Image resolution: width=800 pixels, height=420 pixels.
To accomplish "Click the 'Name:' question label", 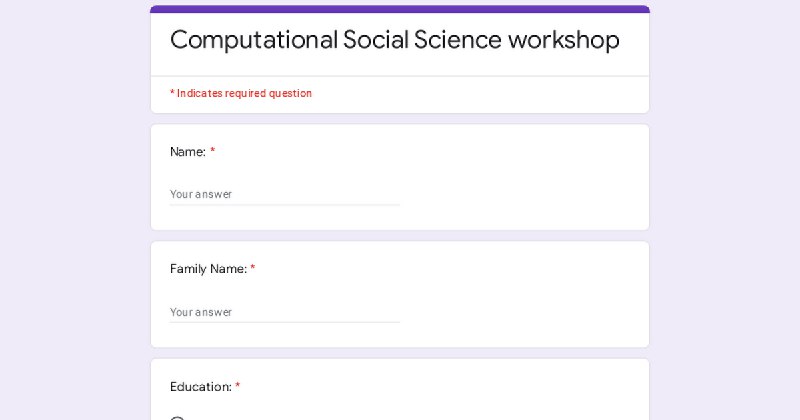I will pyautogui.click(x=188, y=152).
